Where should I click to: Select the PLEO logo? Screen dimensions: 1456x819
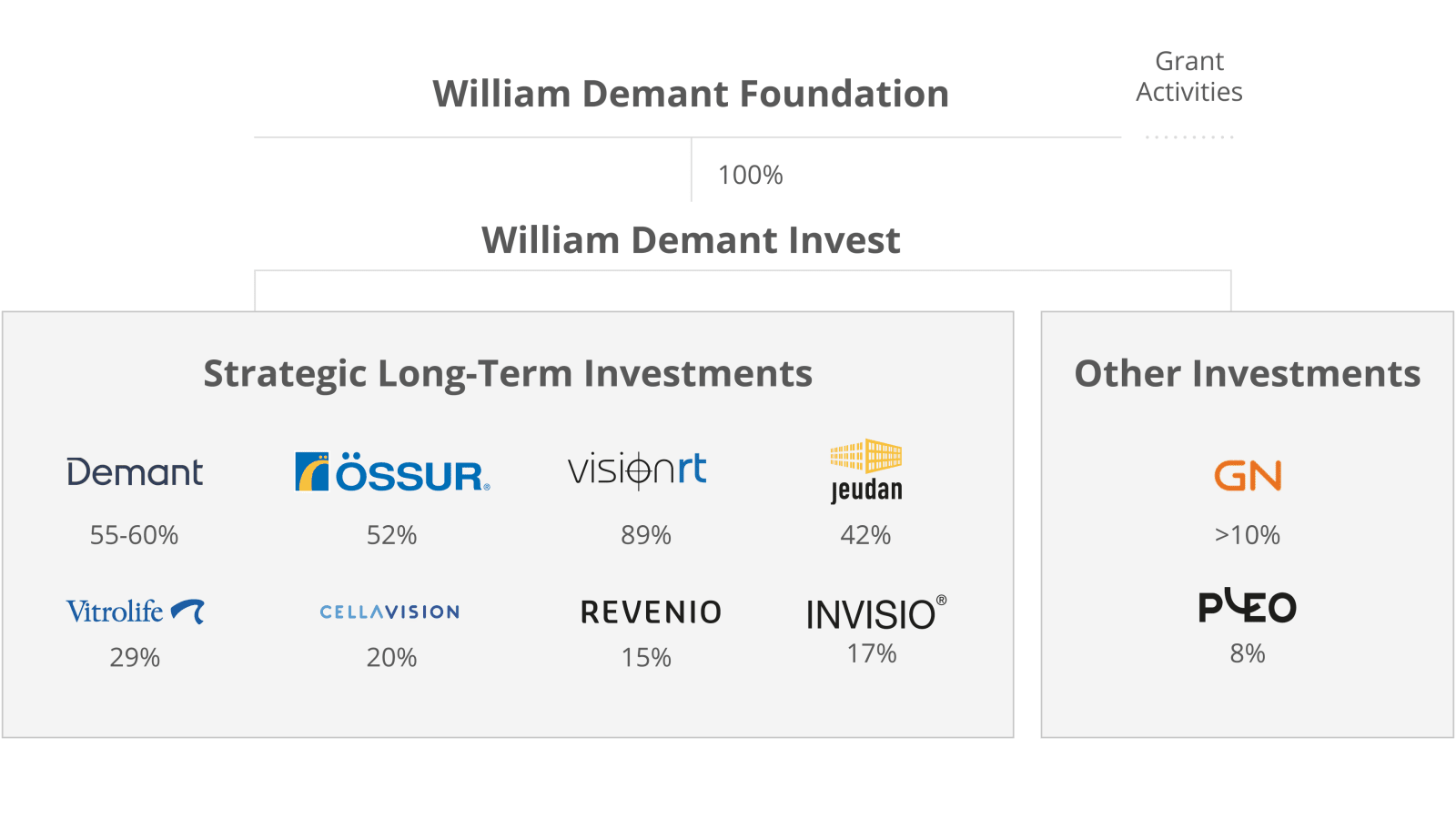tap(1248, 606)
